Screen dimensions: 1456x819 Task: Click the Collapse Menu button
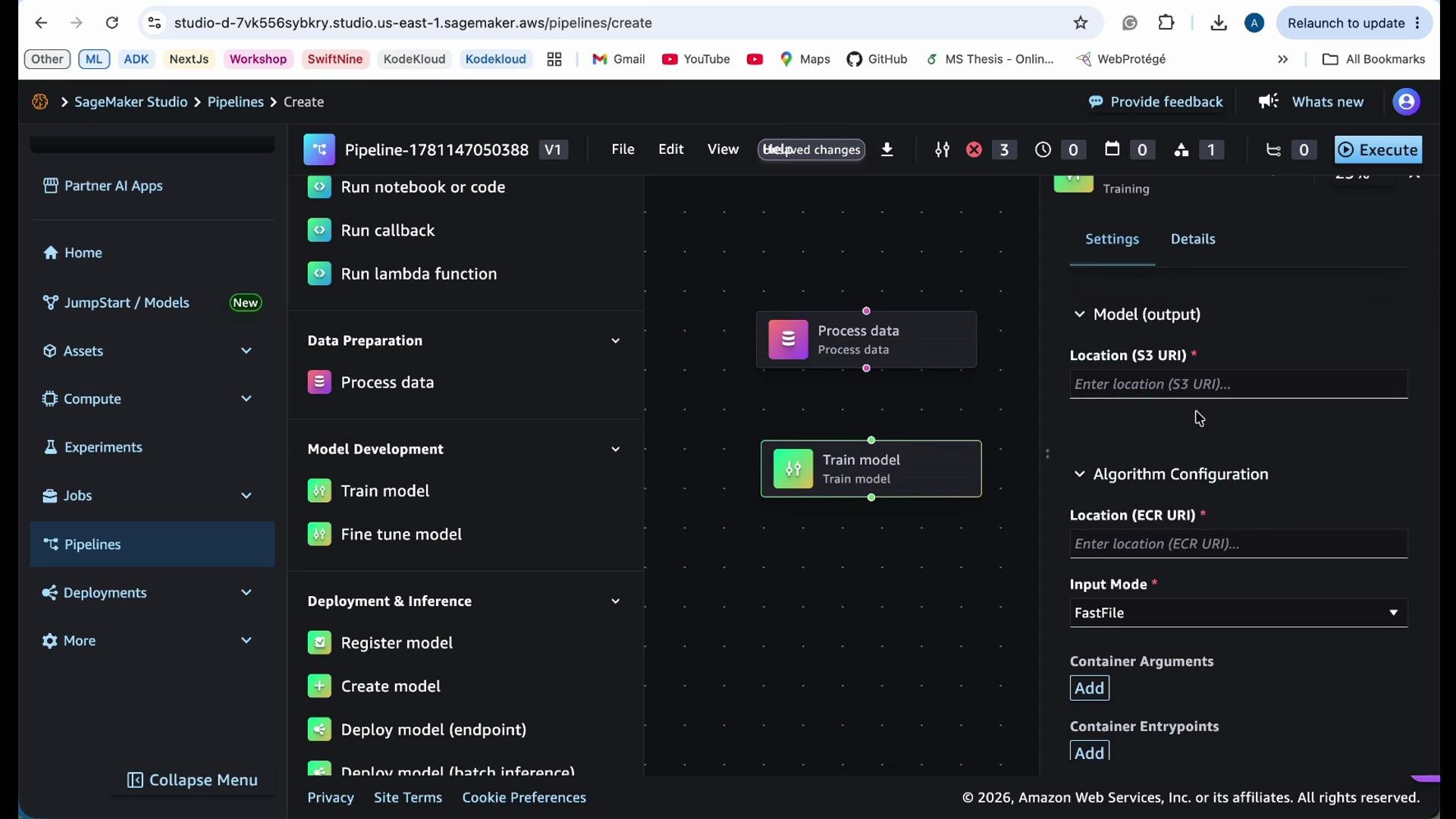[x=193, y=780]
